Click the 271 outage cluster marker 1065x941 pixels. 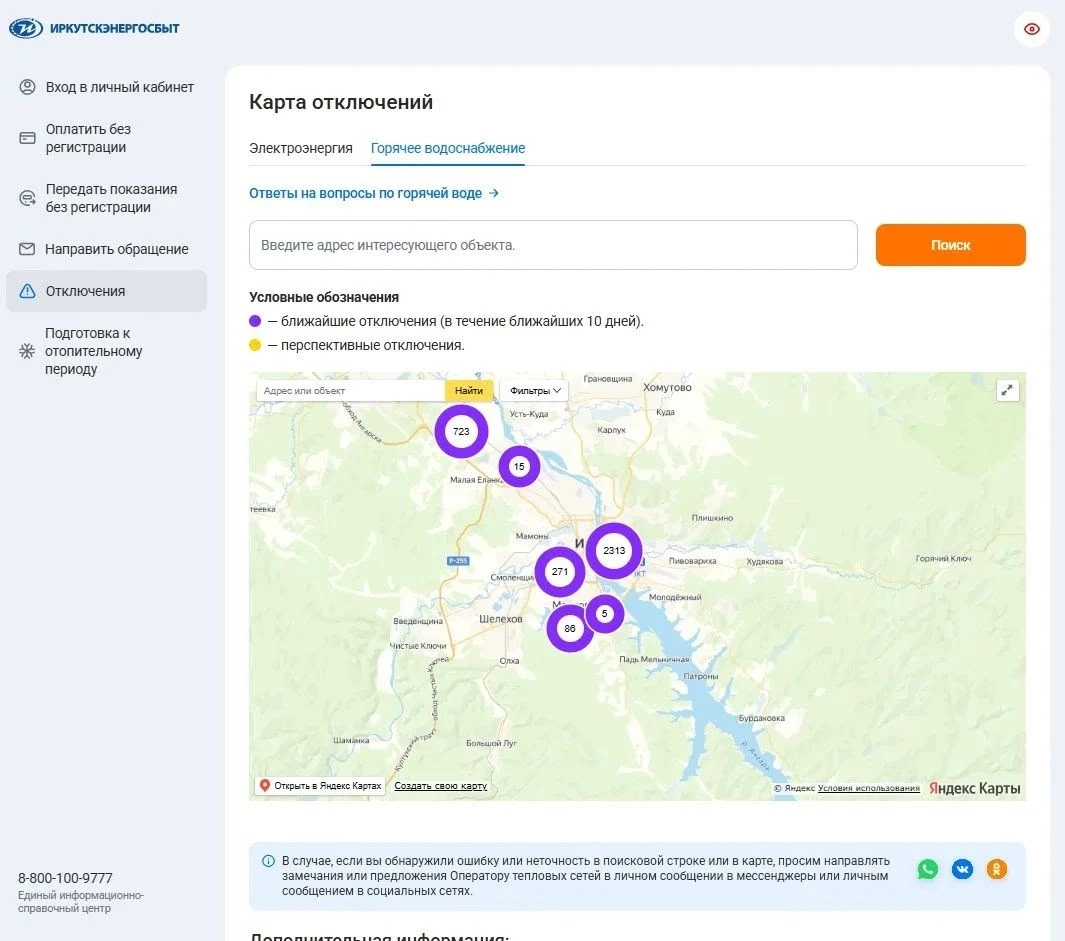tap(560, 572)
